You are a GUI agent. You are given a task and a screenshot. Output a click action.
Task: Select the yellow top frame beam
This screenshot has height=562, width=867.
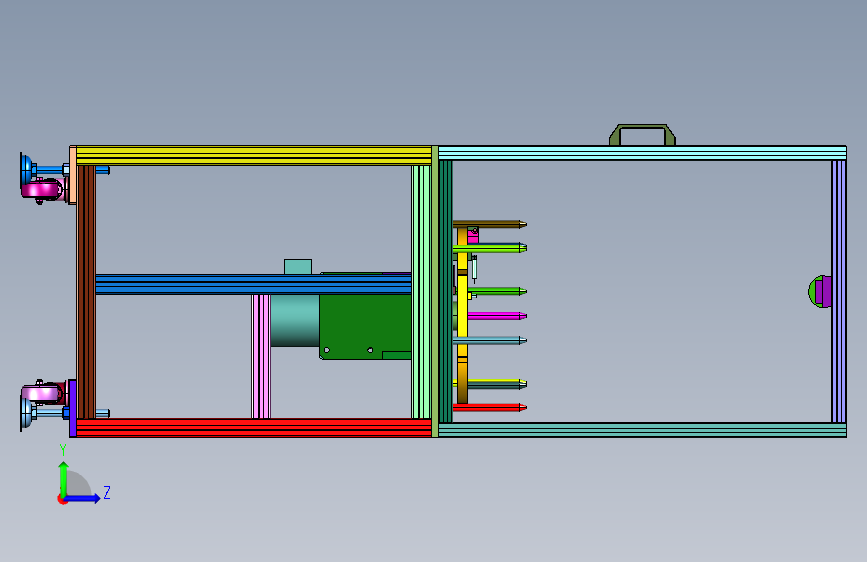(x=253, y=155)
